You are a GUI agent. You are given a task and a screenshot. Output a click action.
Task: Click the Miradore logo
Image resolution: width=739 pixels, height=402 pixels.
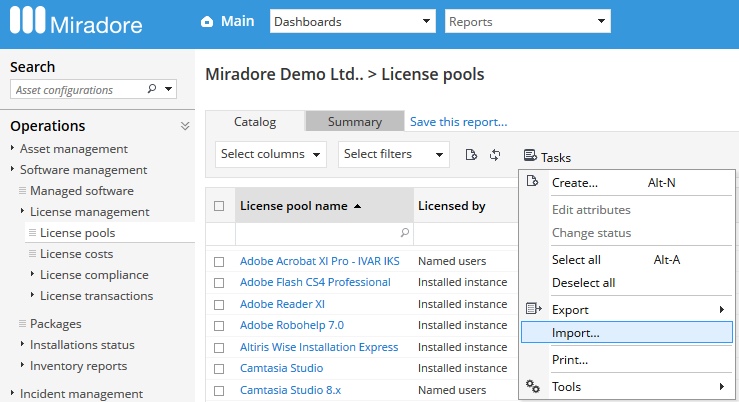click(76, 21)
